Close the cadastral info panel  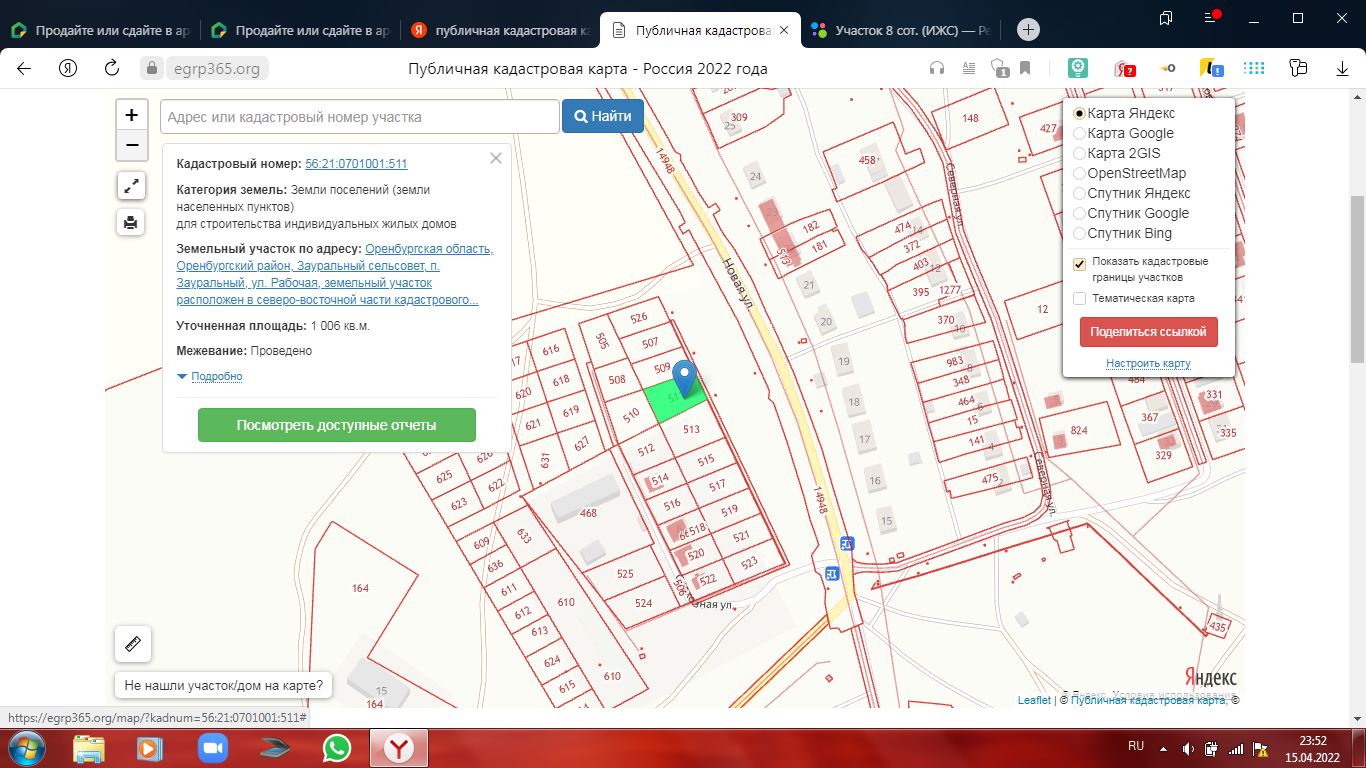click(495, 158)
